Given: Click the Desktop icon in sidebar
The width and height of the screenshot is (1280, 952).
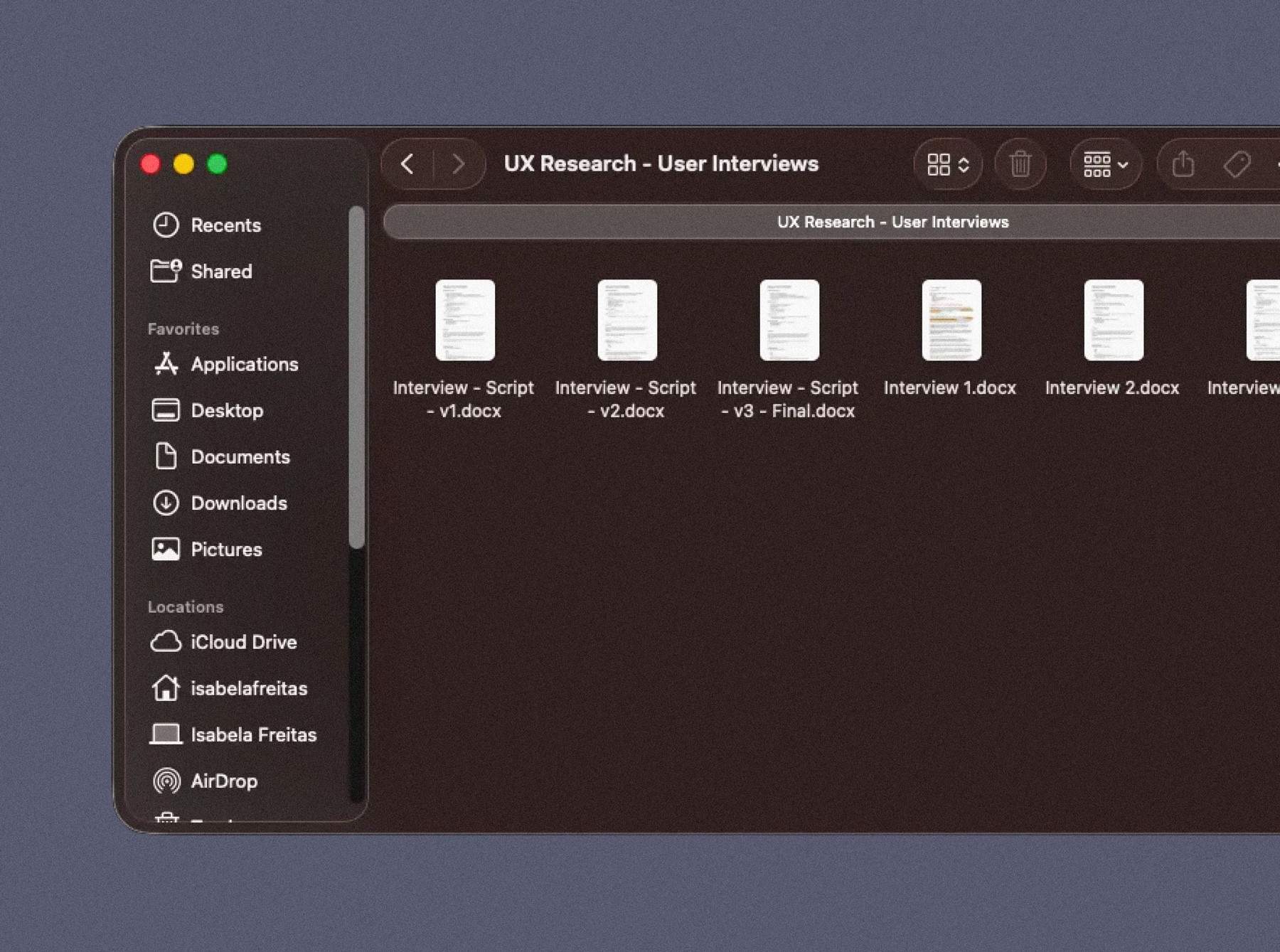Looking at the screenshot, I should pos(166,410).
